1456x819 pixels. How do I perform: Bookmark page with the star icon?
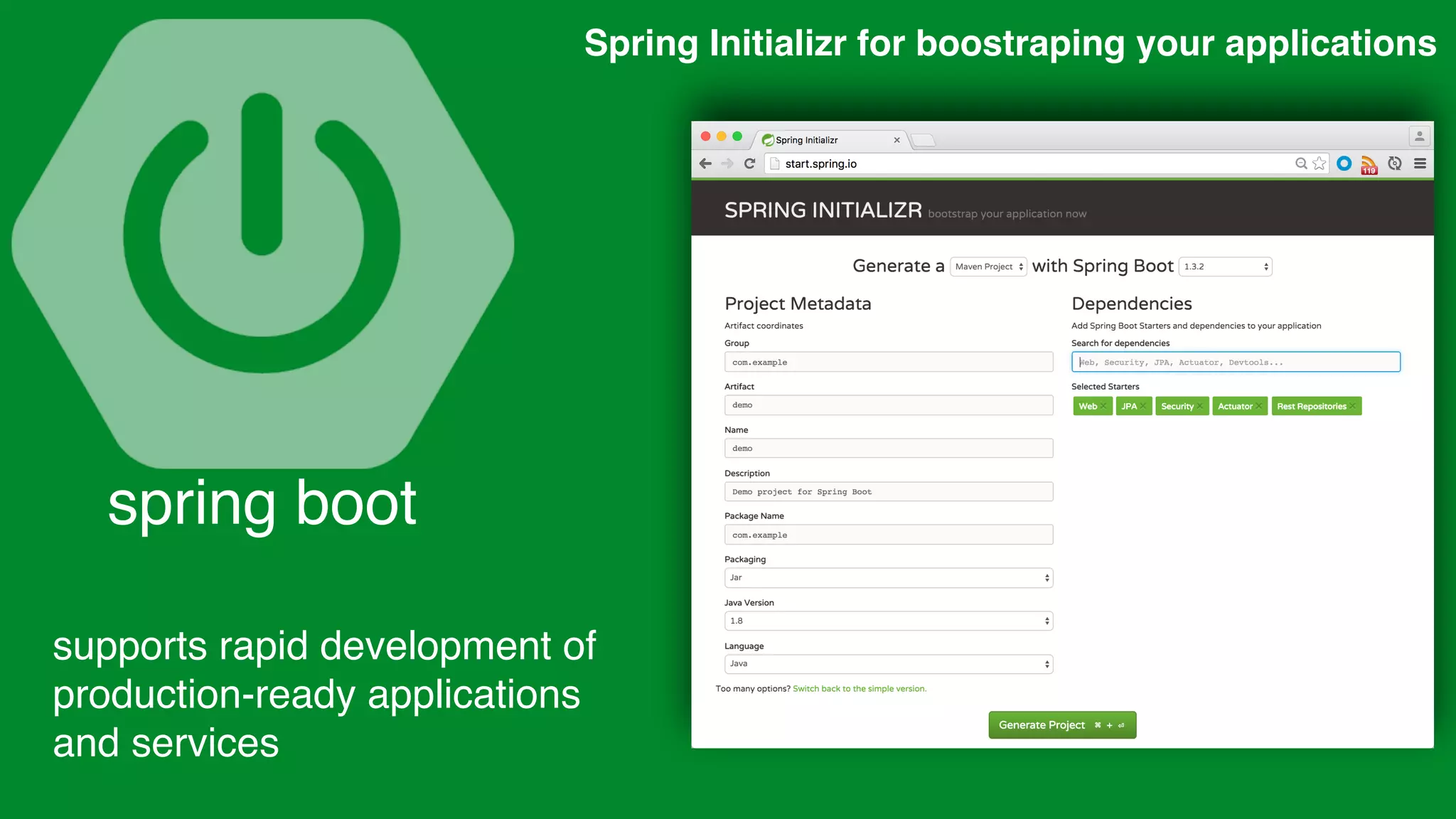(1319, 164)
